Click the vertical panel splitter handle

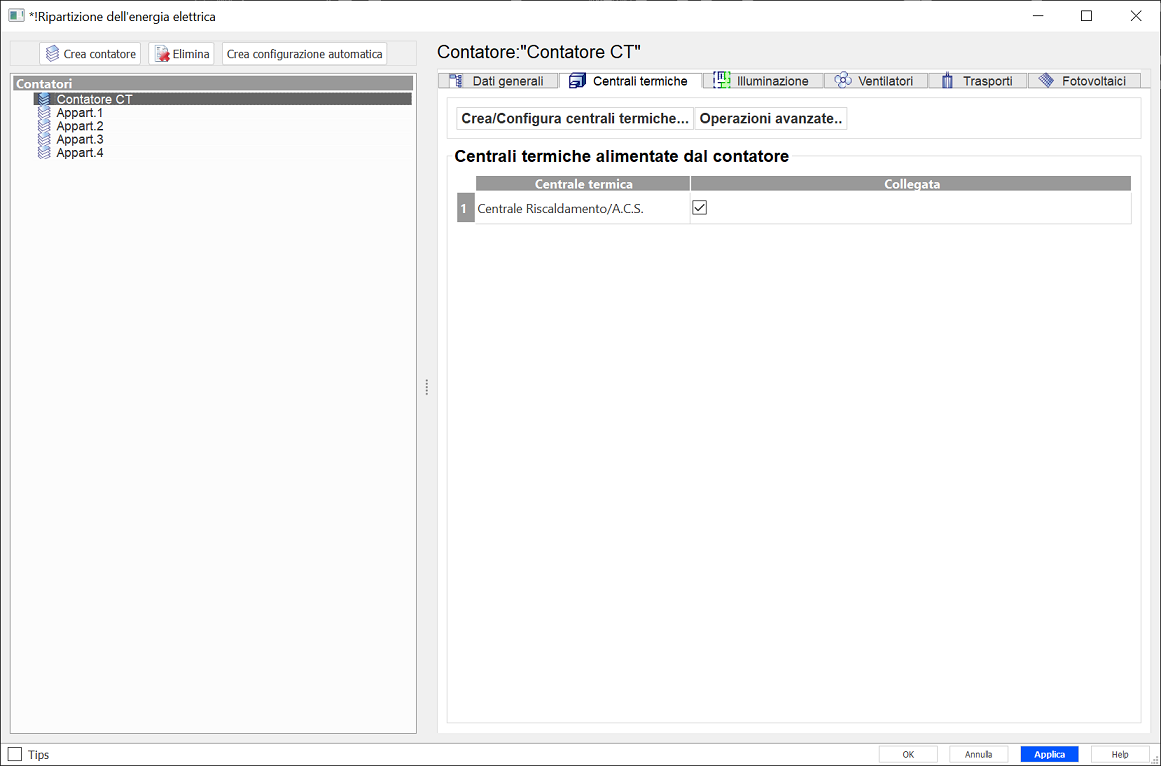pyautogui.click(x=427, y=387)
